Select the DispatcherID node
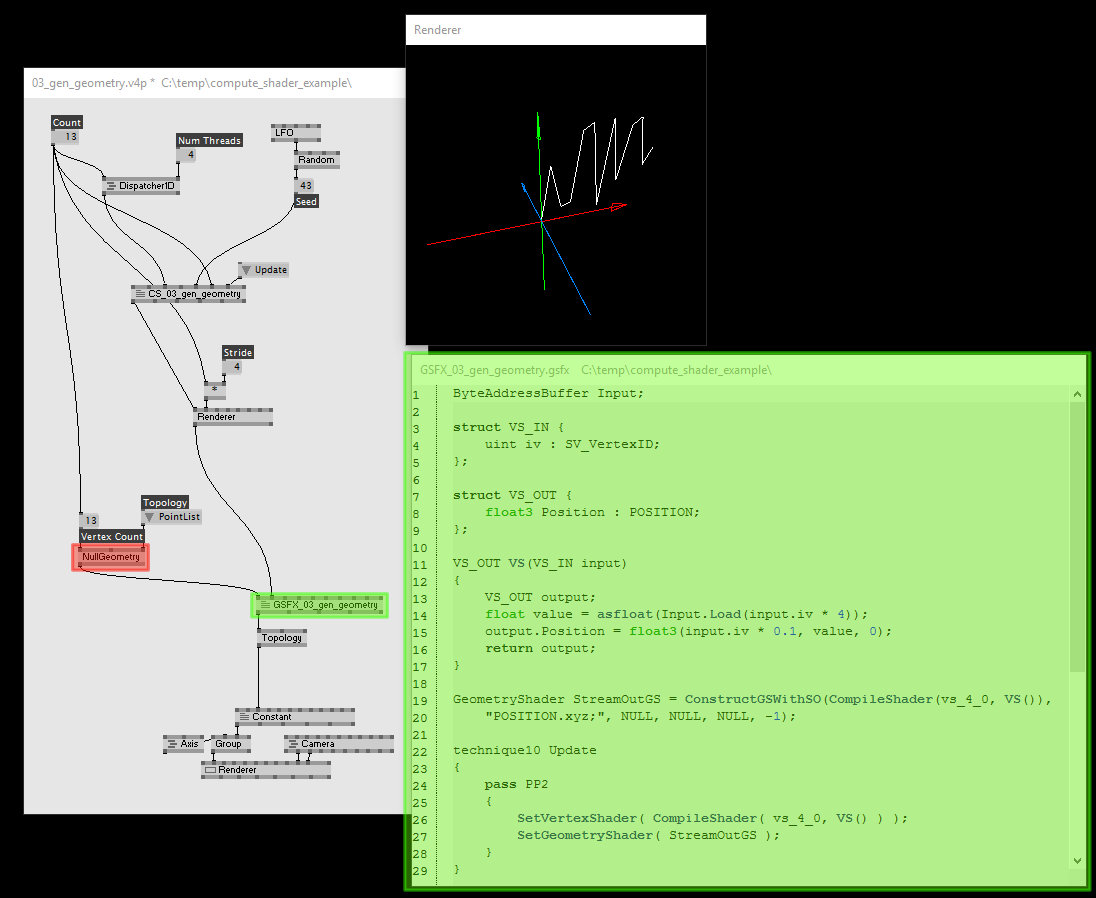 tap(140, 185)
